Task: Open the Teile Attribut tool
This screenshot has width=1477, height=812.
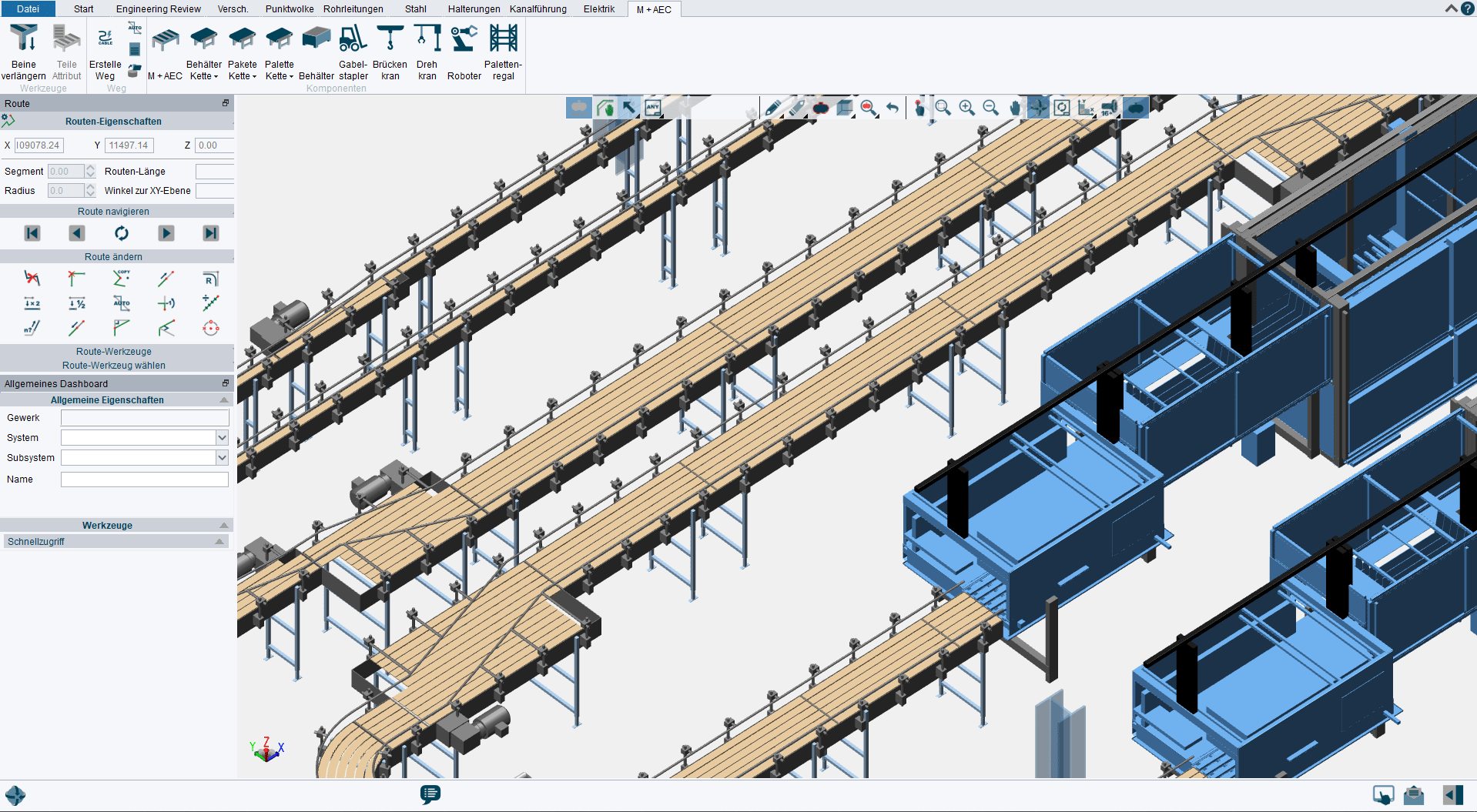Action: click(x=66, y=52)
